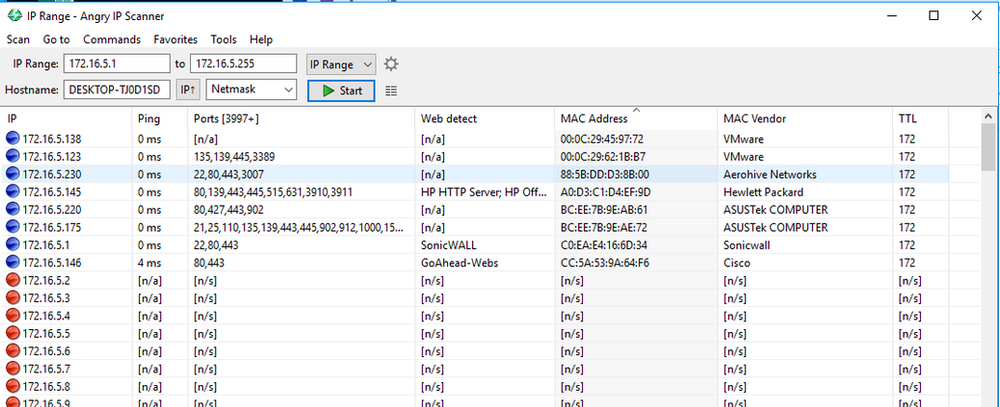The height and width of the screenshot is (407, 1000).
Task: Select the red status icon for 172.16.5.6
Action: 13,351
